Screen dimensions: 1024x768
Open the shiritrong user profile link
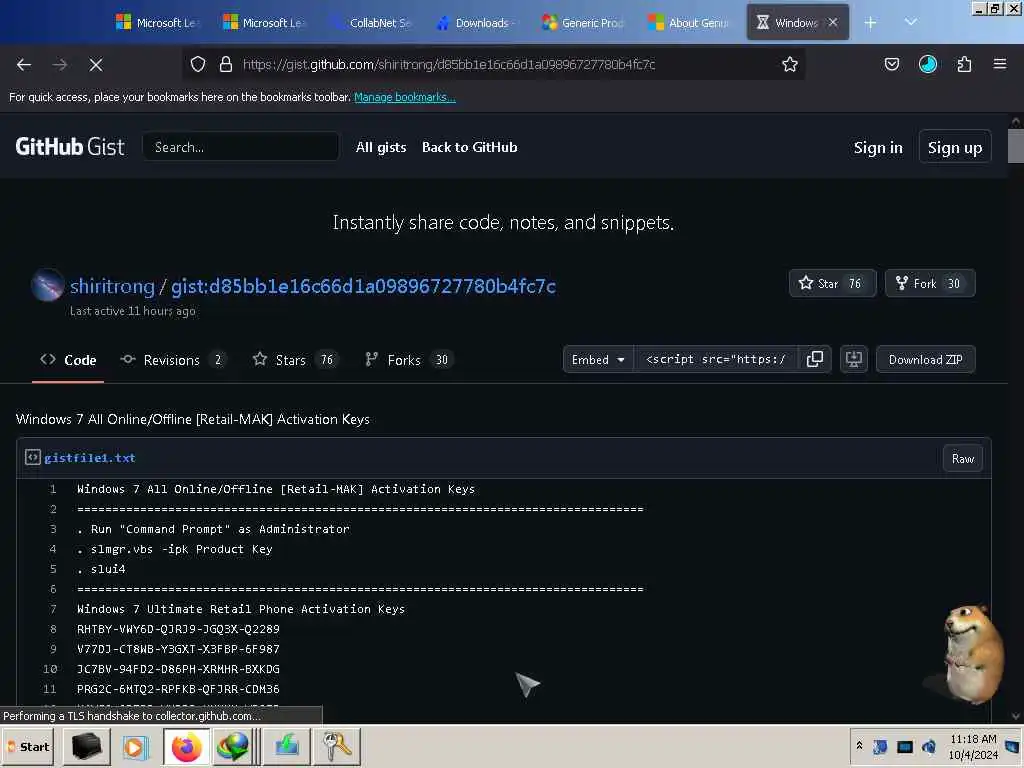(x=112, y=286)
